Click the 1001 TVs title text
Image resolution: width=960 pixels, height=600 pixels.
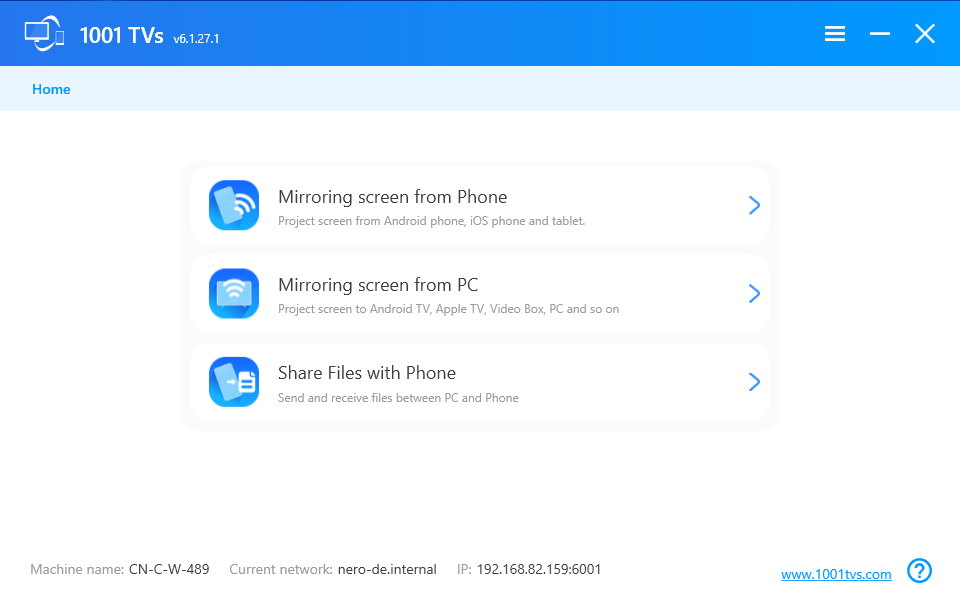(121, 36)
